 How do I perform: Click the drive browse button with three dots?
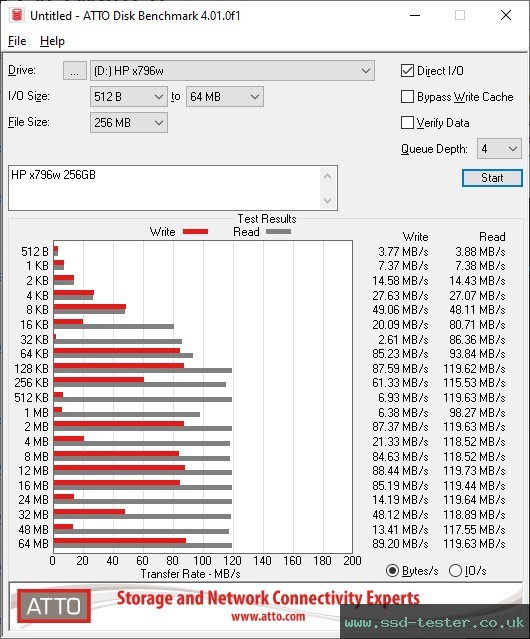(x=75, y=71)
